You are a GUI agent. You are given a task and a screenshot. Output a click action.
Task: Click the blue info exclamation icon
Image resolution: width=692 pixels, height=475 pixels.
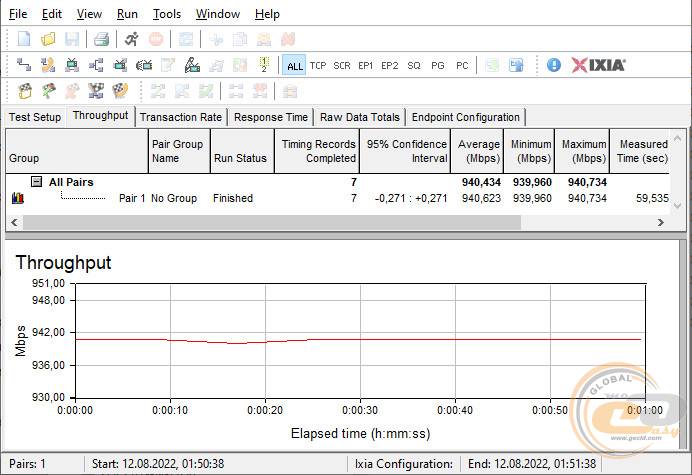point(554,65)
